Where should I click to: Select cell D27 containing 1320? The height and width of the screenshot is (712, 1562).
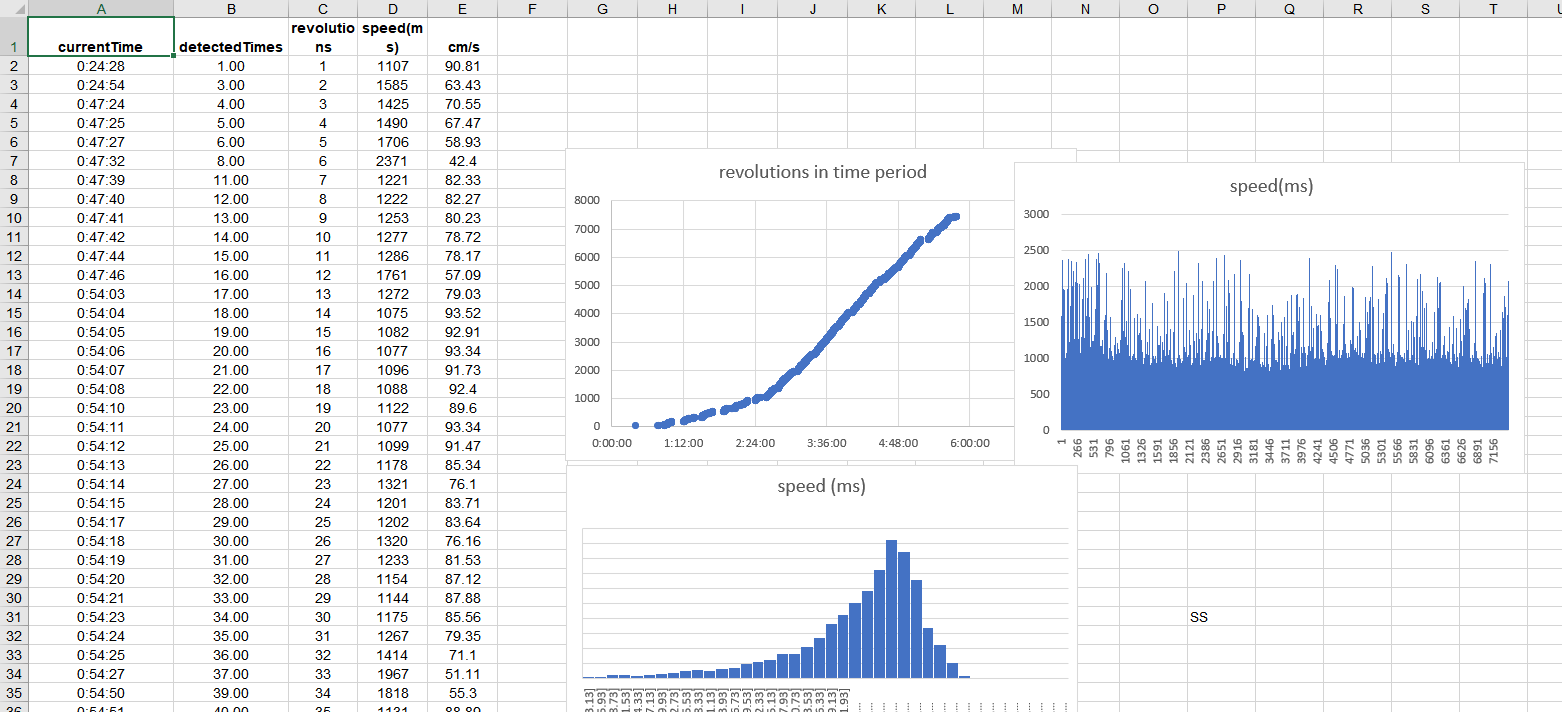tap(391, 541)
